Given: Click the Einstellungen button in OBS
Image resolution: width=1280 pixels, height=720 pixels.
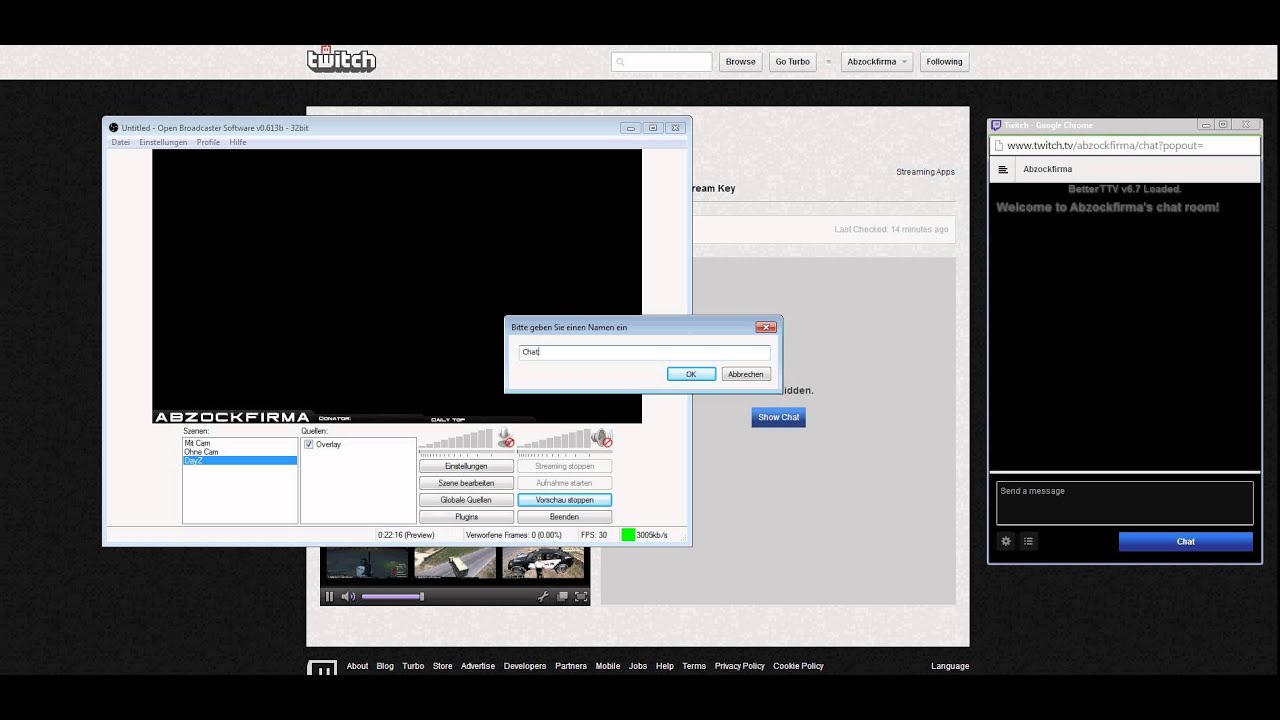Looking at the screenshot, I should pyautogui.click(x=466, y=466).
